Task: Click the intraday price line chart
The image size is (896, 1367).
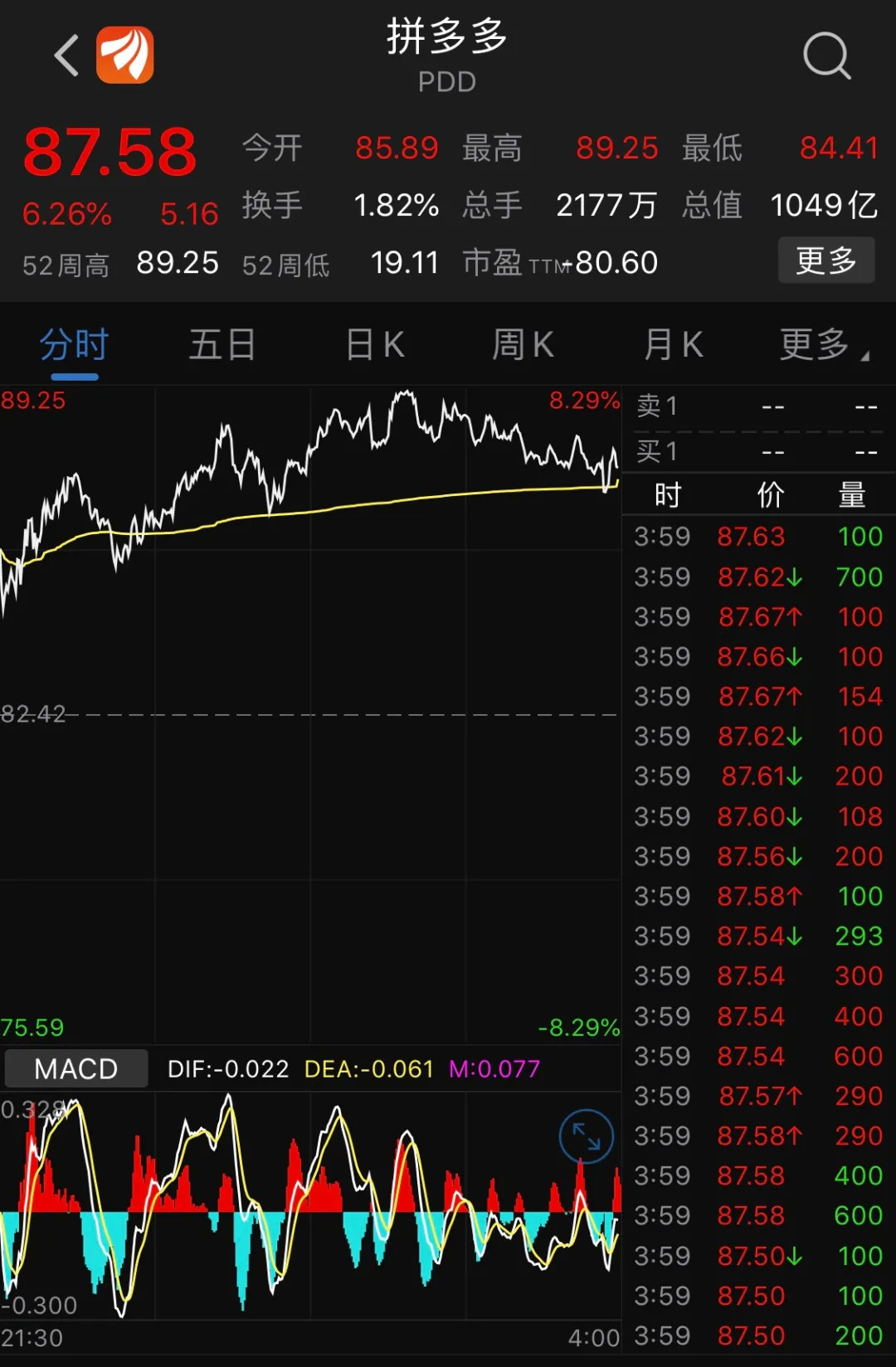Action: 310,713
